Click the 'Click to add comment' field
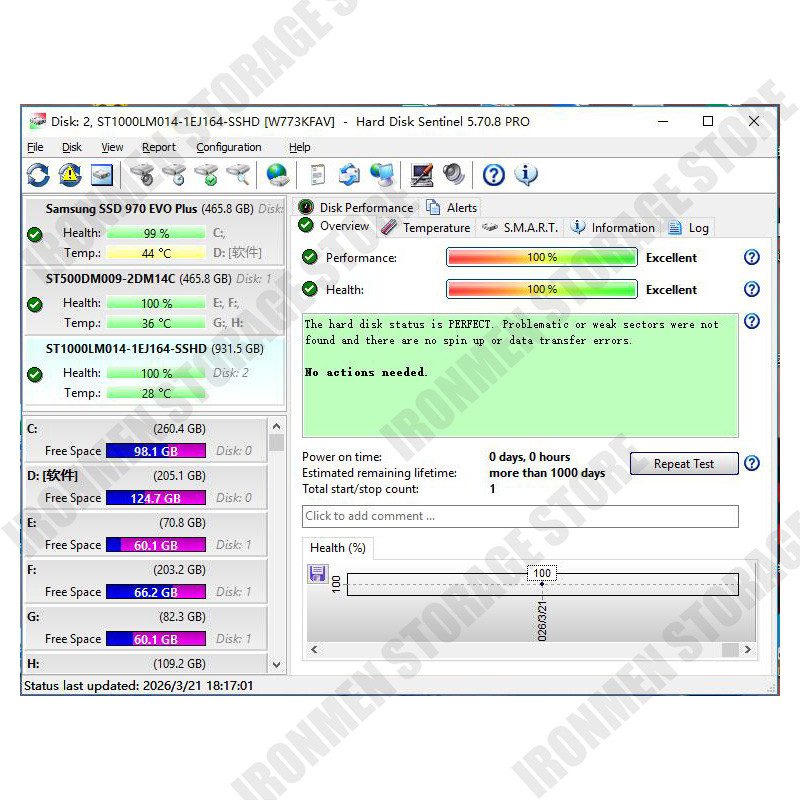The height and width of the screenshot is (800, 800). [520, 516]
